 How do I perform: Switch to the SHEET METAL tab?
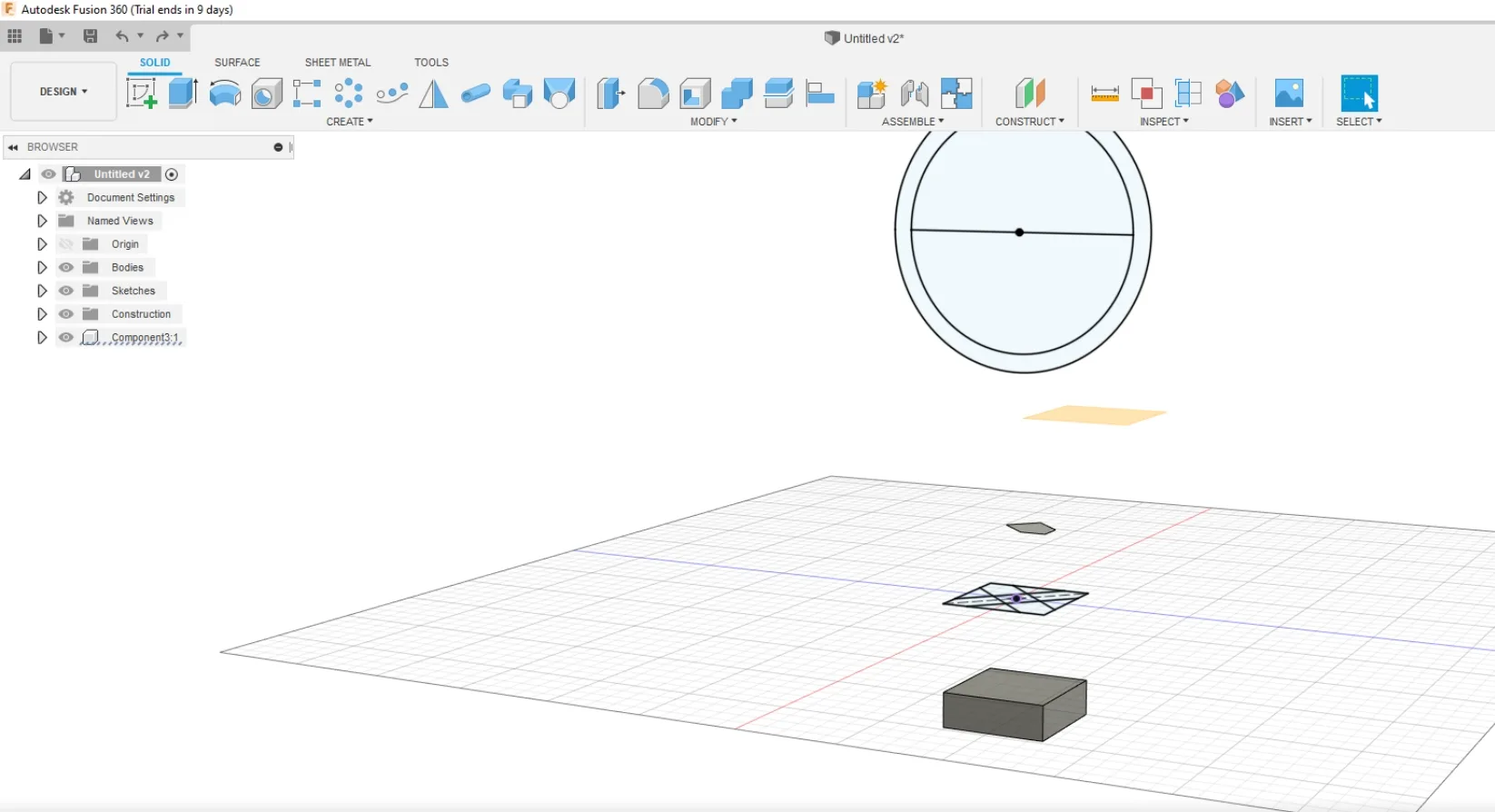[338, 63]
